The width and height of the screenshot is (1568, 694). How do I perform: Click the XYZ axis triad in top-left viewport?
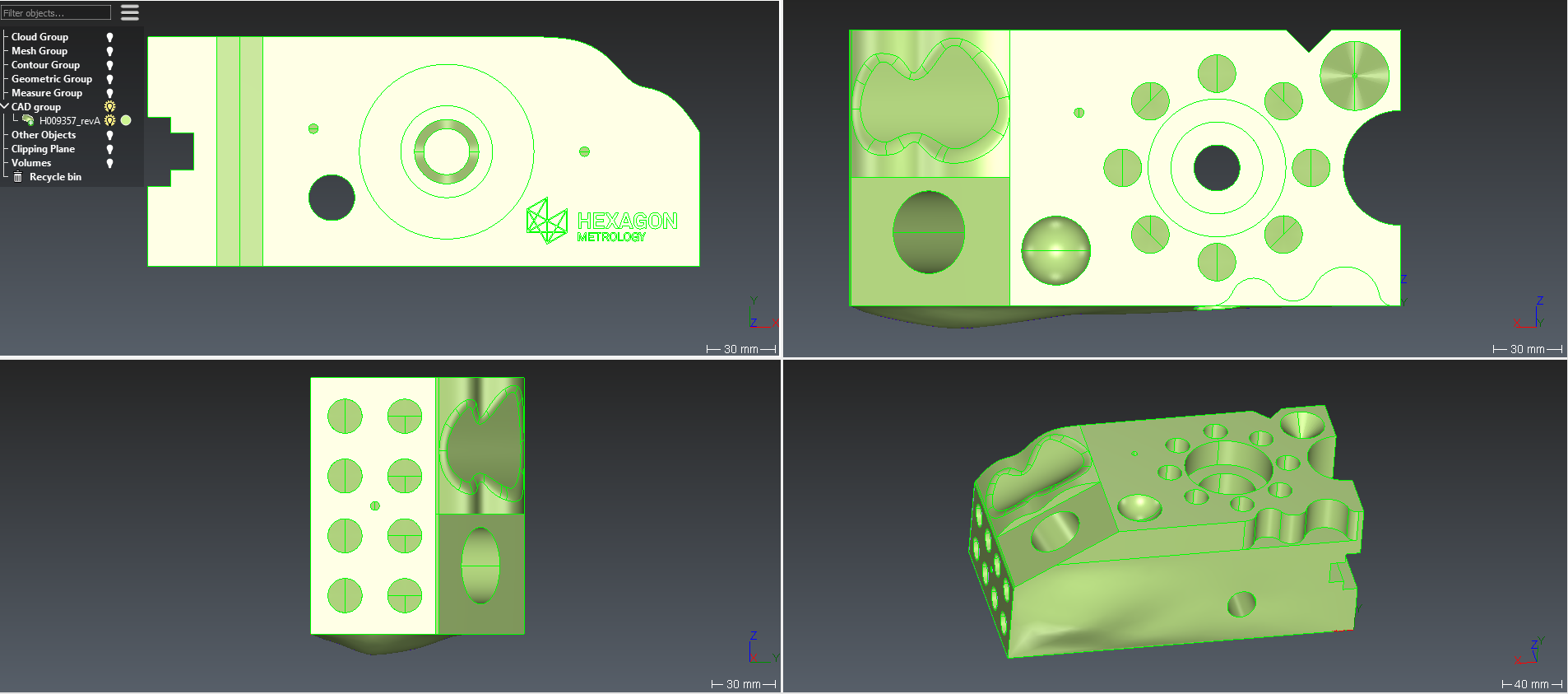(763, 313)
